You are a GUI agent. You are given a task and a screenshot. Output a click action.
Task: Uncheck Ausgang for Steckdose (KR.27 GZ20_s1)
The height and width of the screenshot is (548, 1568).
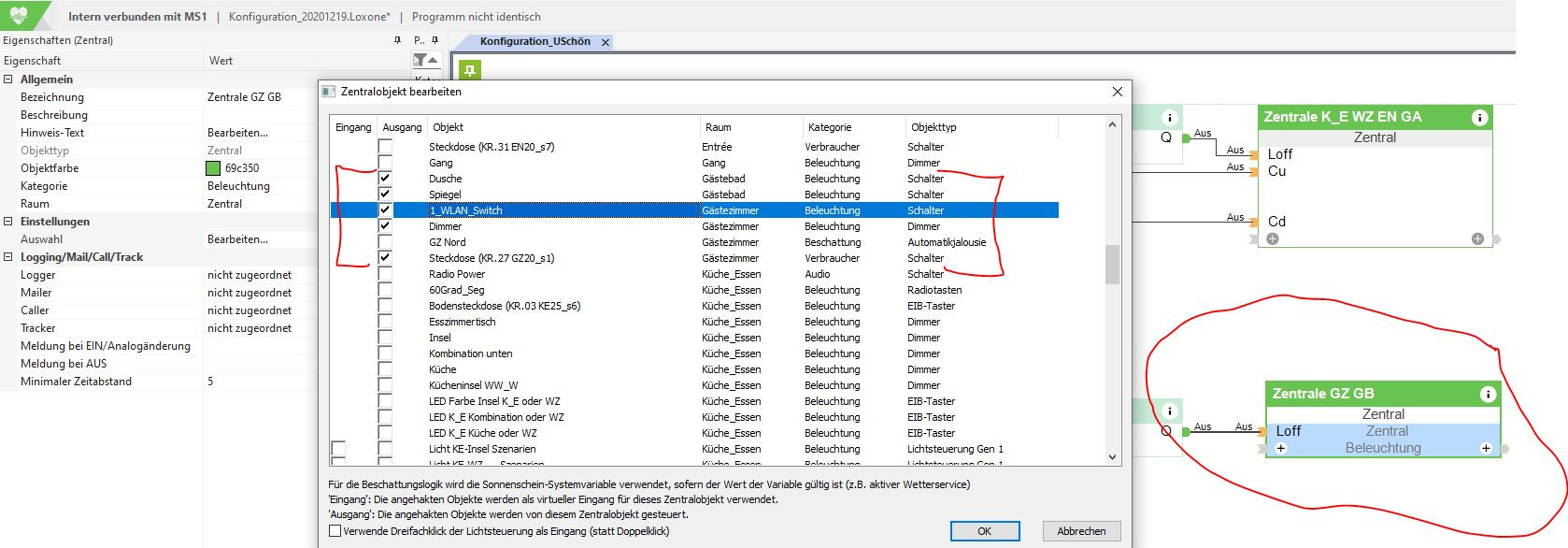385,258
